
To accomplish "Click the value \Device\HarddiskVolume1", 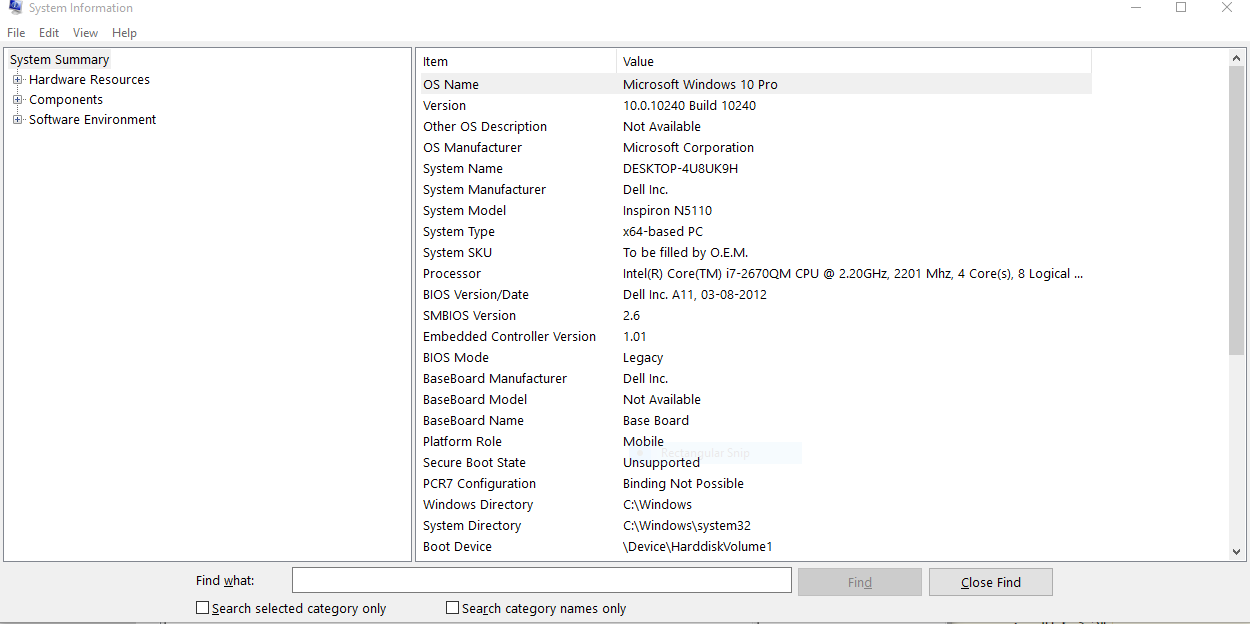I will click(x=698, y=547).
